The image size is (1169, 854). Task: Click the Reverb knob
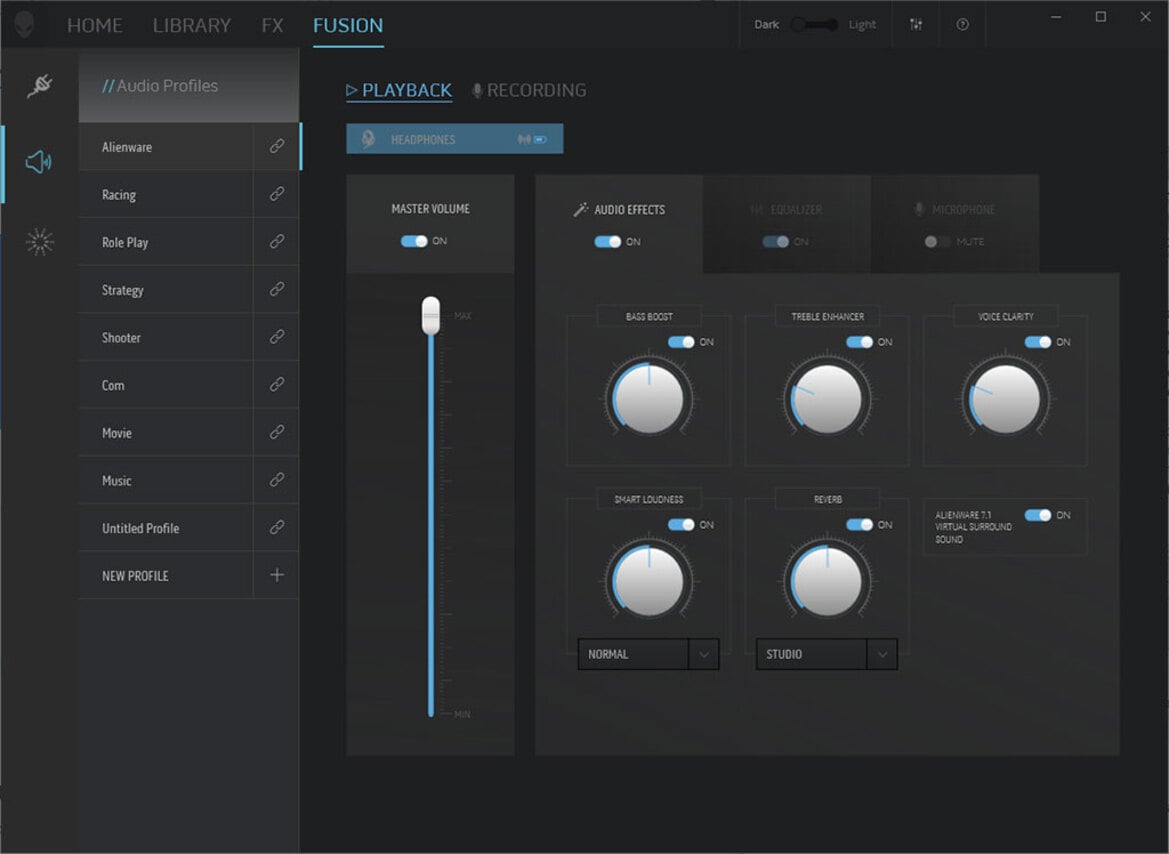click(x=827, y=582)
